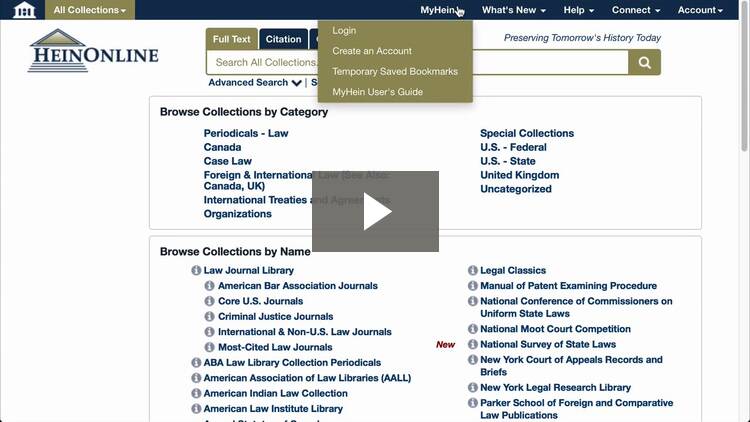Toggle the MyHein menu

(x=441, y=10)
